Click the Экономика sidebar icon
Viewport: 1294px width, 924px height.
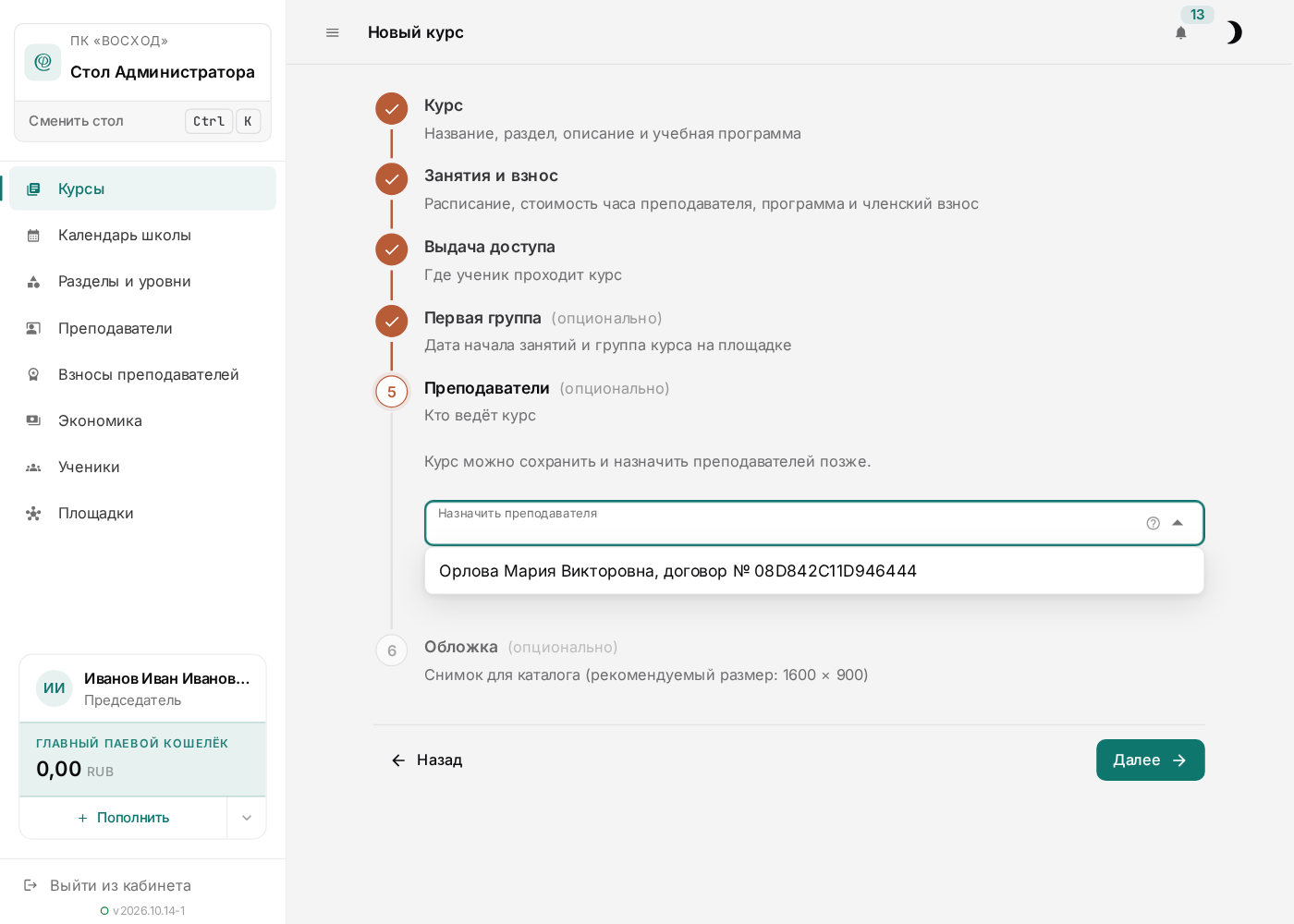pos(33,420)
